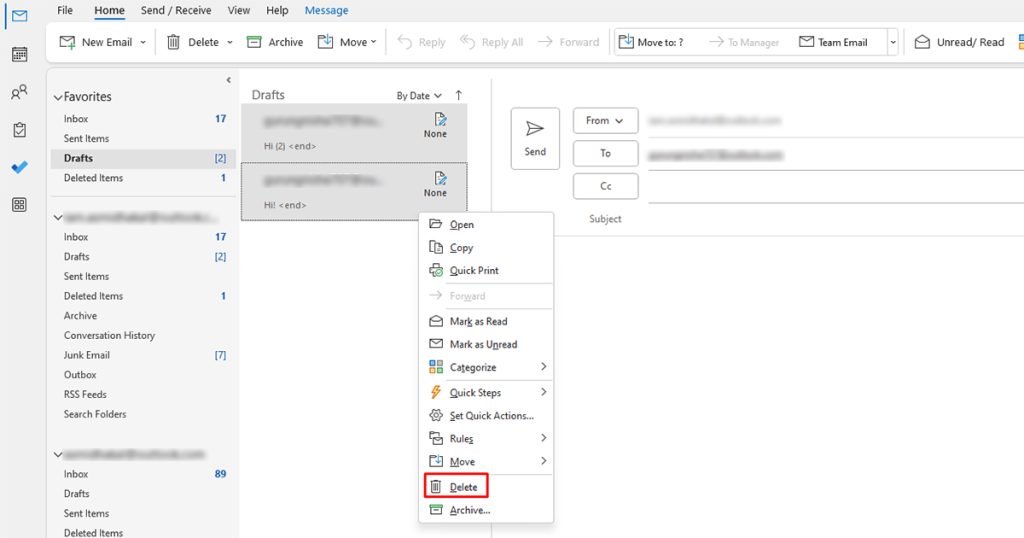
Task: Select the To Manager quick step
Action: point(744,42)
